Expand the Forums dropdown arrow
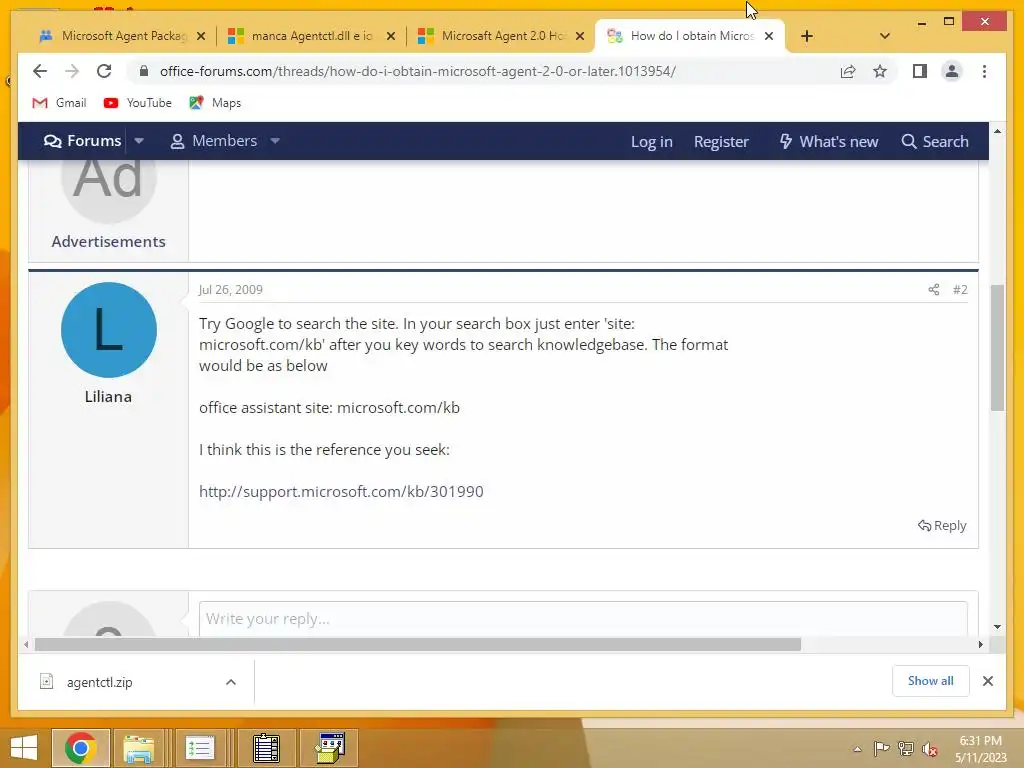The height and width of the screenshot is (768, 1024). coord(139,141)
